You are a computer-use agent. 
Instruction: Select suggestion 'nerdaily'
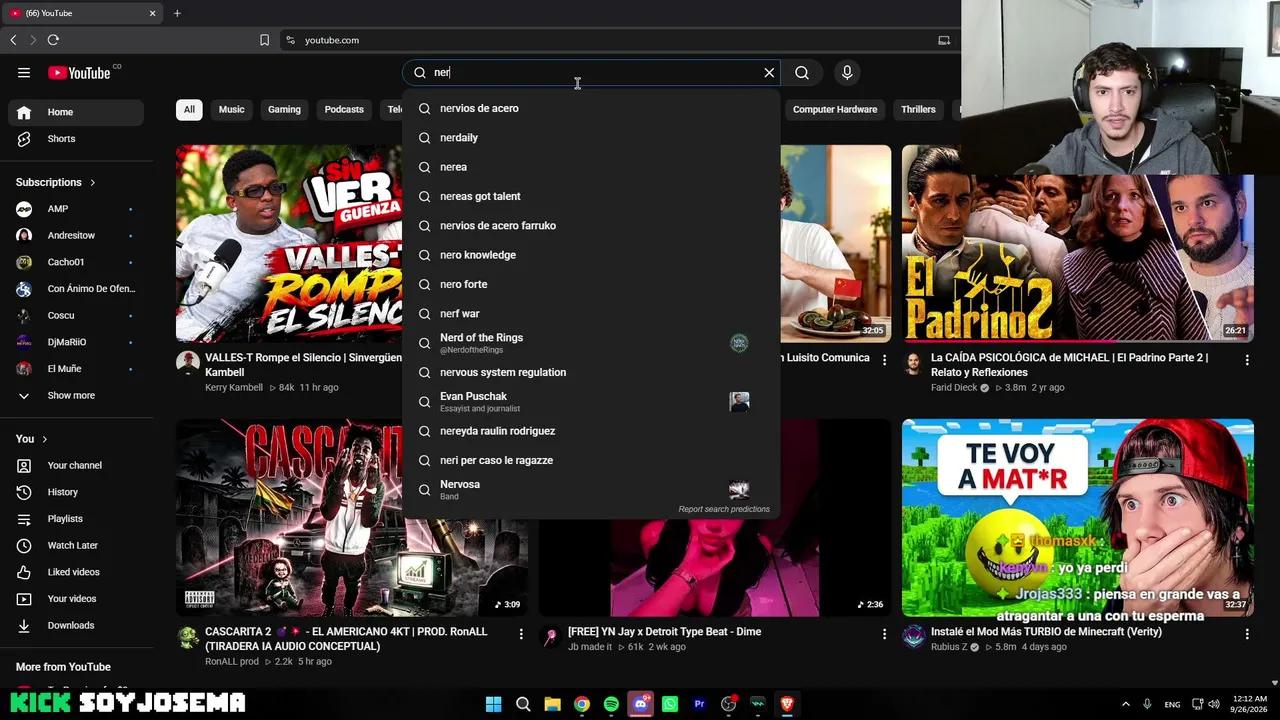591,137
